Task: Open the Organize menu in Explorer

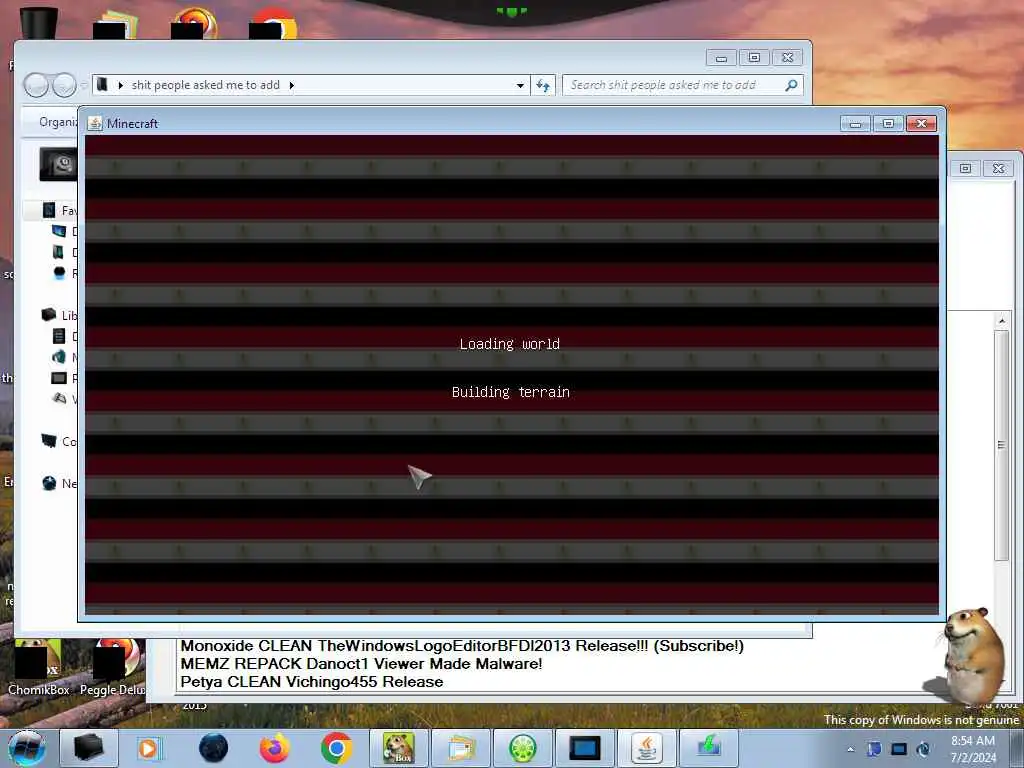Action: [x=57, y=122]
